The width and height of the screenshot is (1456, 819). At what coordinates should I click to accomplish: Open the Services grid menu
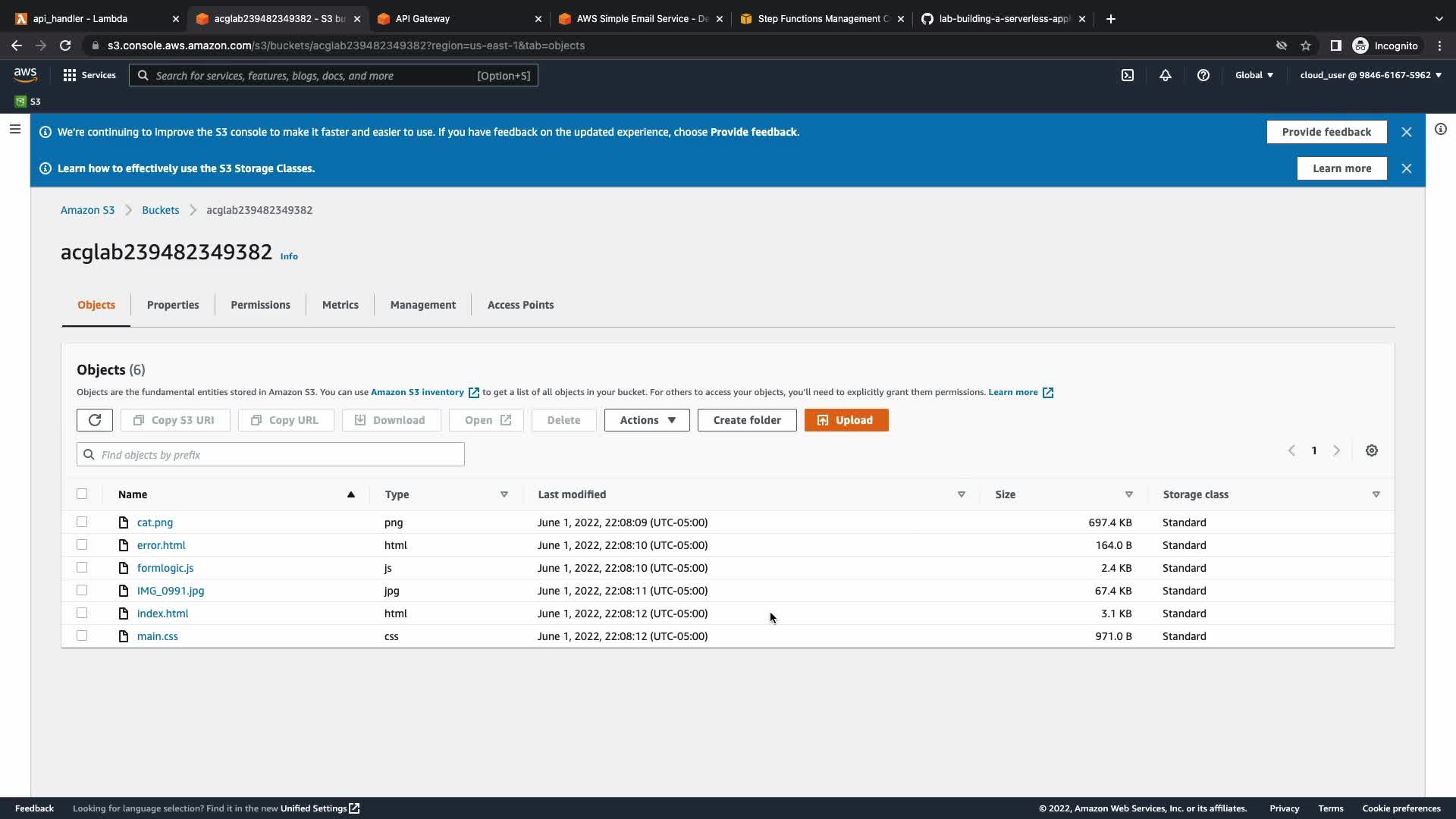tap(89, 75)
